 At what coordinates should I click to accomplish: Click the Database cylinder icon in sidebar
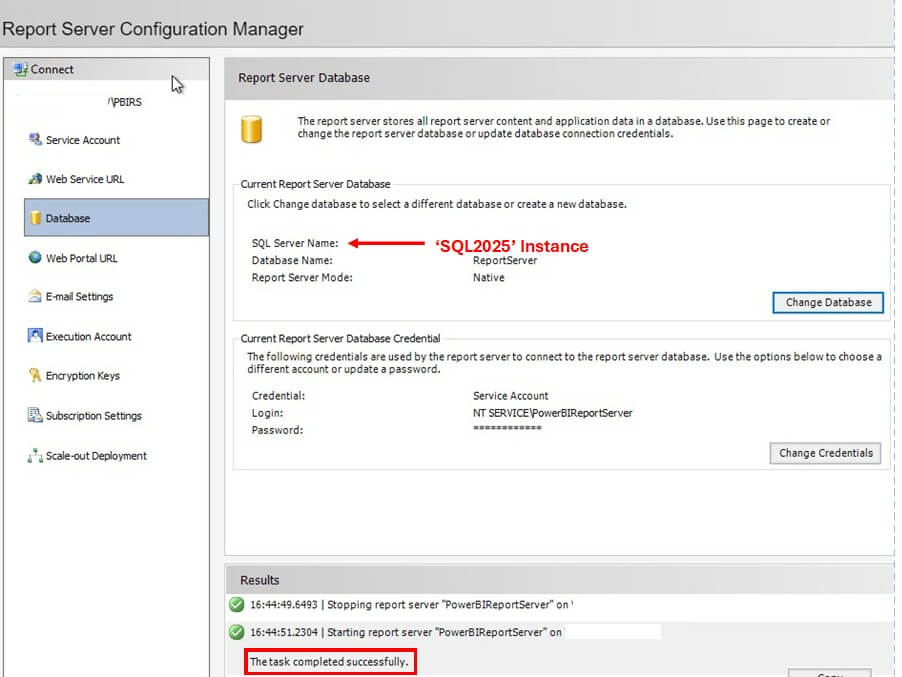(36, 218)
